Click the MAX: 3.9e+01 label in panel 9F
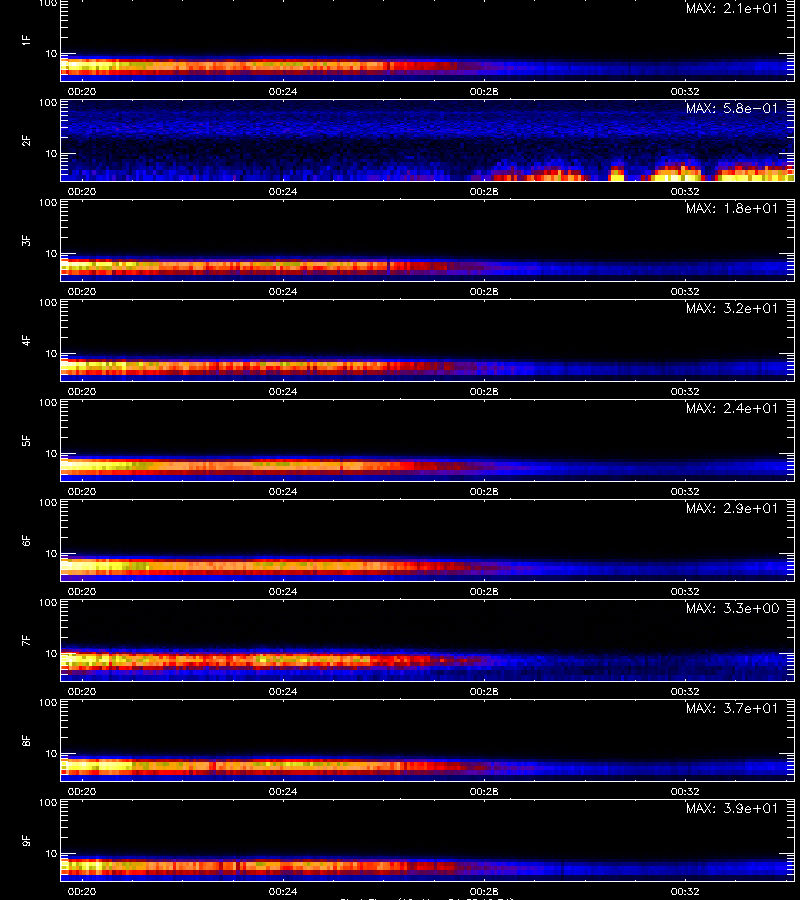Screen dimensions: 800x900 732,808
